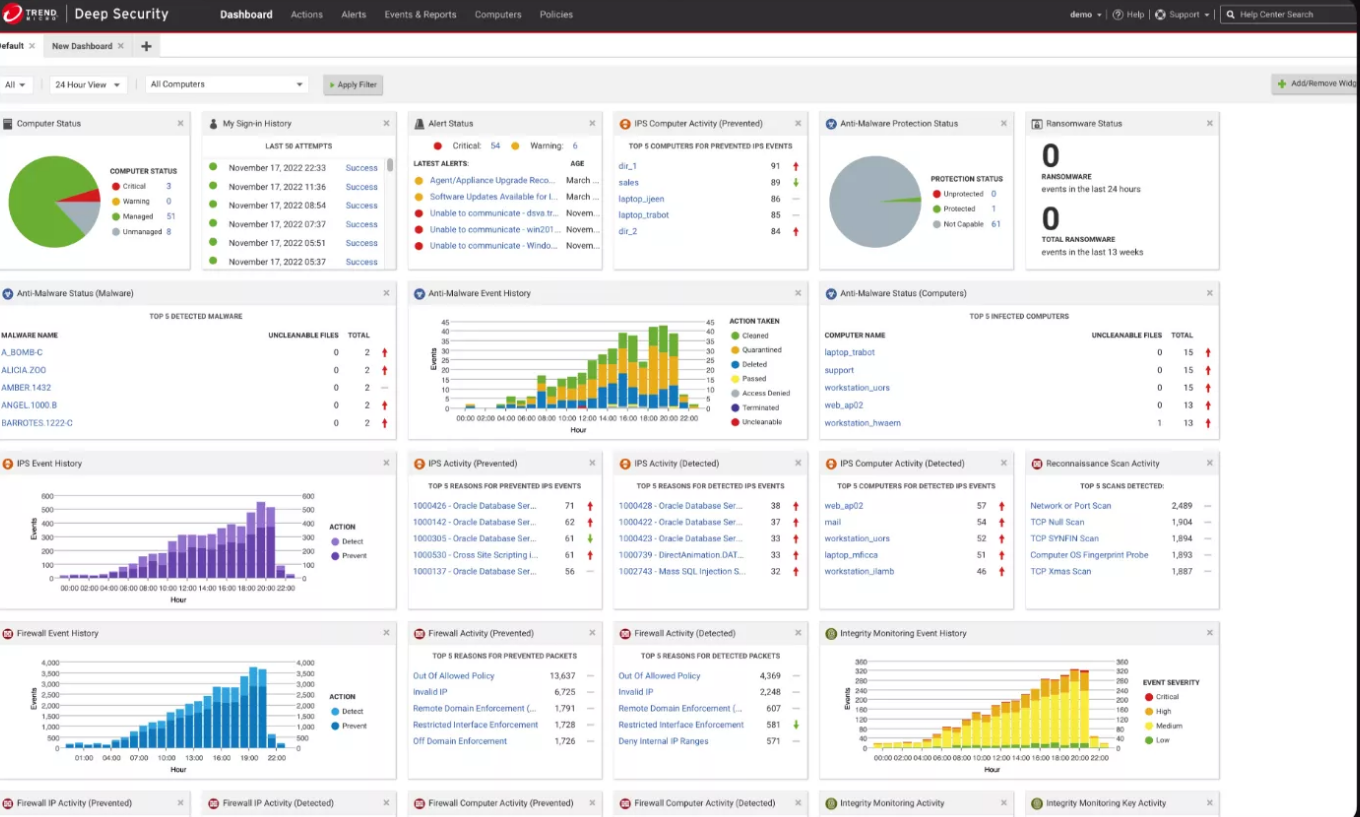Image resolution: width=1360 pixels, height=817 pixels.
Task: Click the Reconnaissance Scan Activity widget icon
Action: pyautogui.click(x=1035, y=463)
